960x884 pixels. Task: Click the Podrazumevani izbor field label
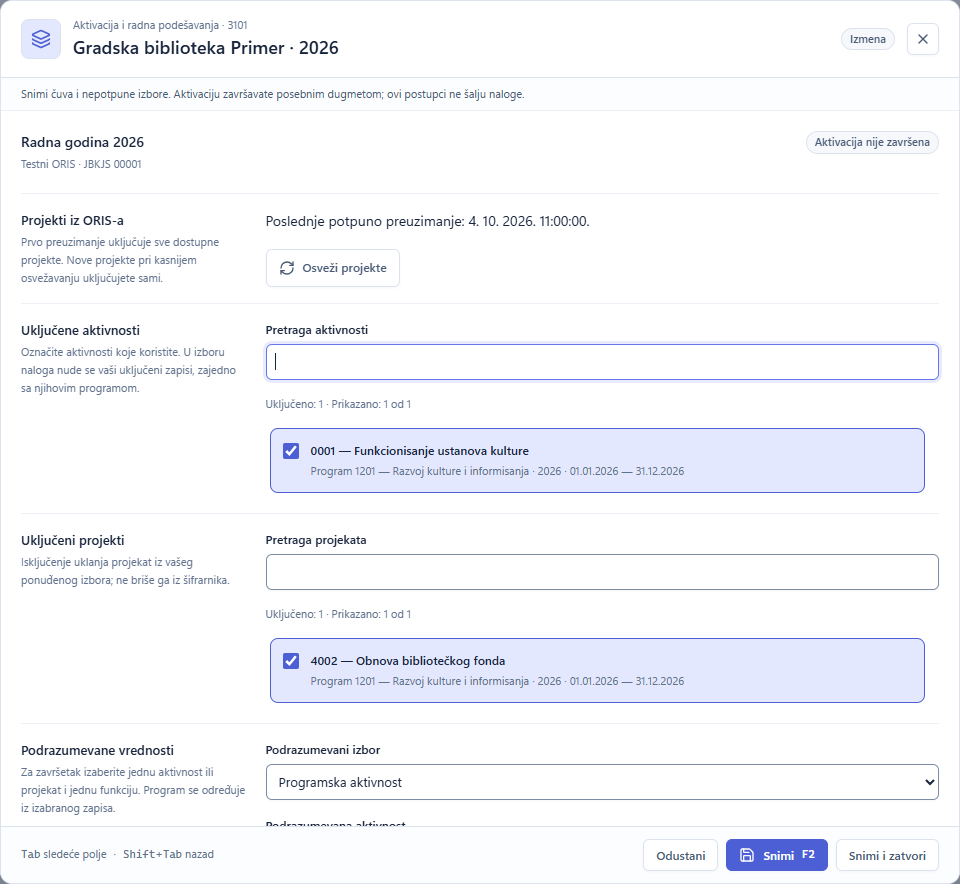[x=323, y=750]
